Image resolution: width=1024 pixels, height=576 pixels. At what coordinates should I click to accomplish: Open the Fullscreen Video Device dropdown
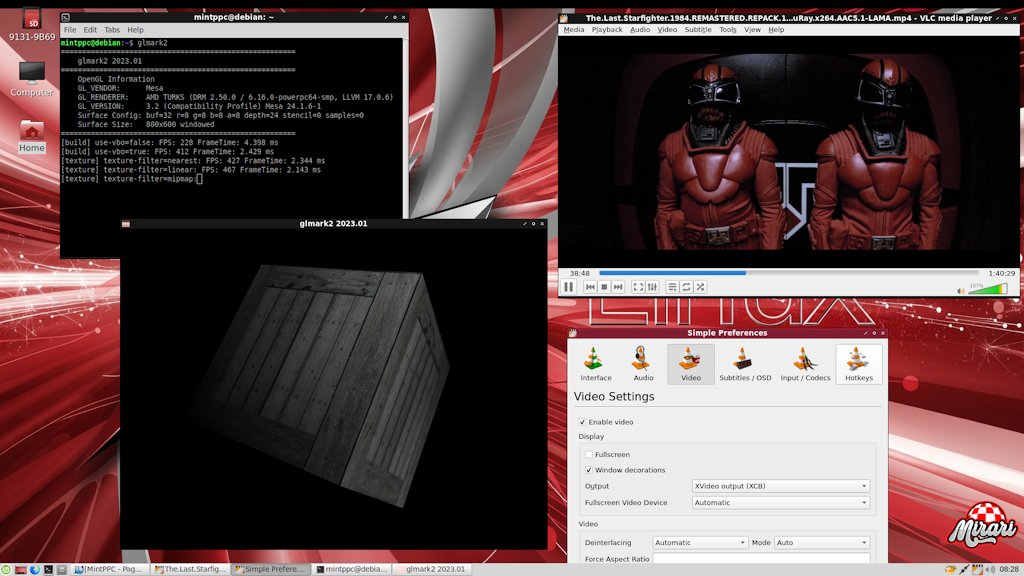(780, 503)
